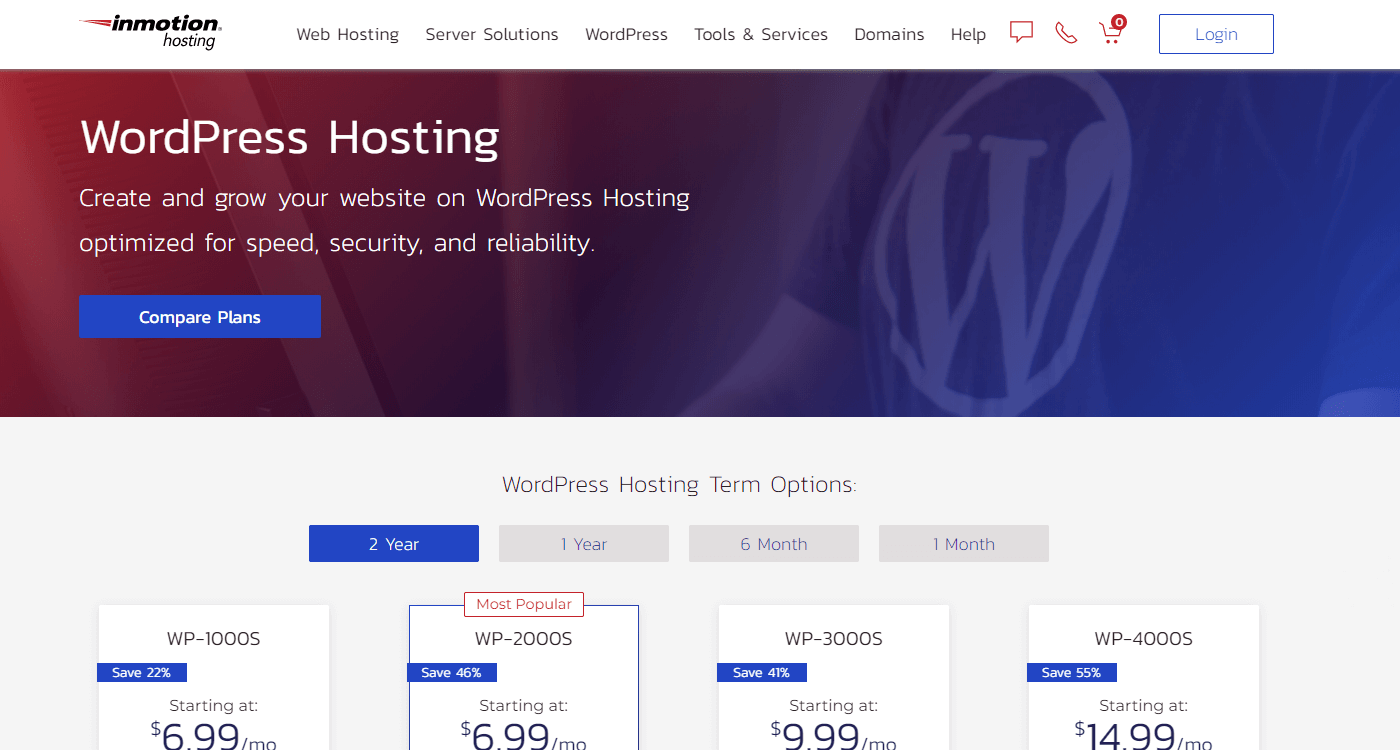Click the $14.99/mo price

coord(1144,735)
